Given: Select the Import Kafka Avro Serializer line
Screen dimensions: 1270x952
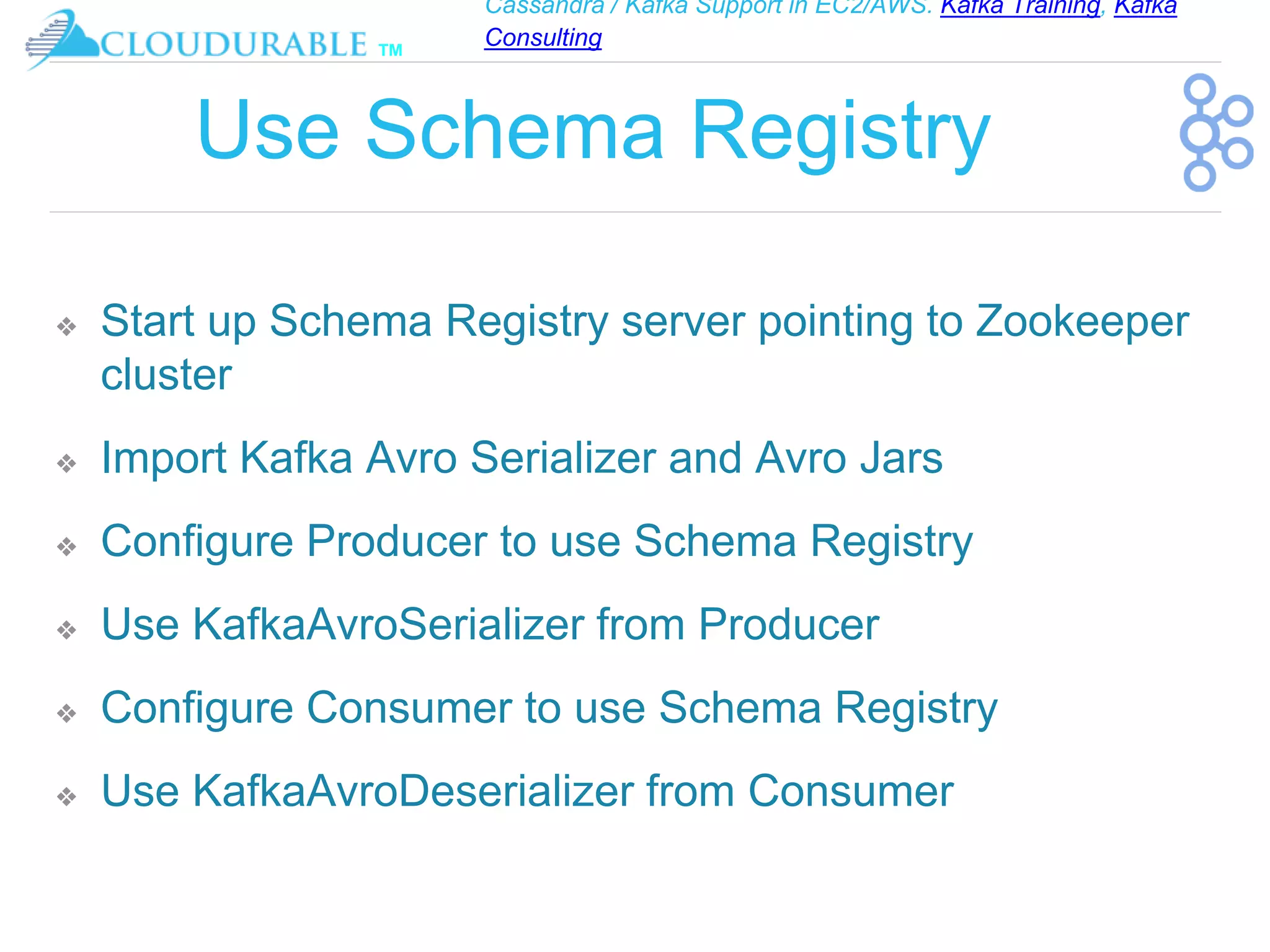Looking at the screenshot, I should [522, 458].
